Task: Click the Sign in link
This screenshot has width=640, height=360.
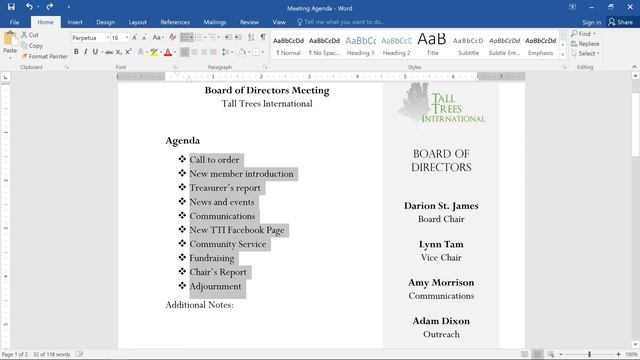Action: click(x=591, y=22)
